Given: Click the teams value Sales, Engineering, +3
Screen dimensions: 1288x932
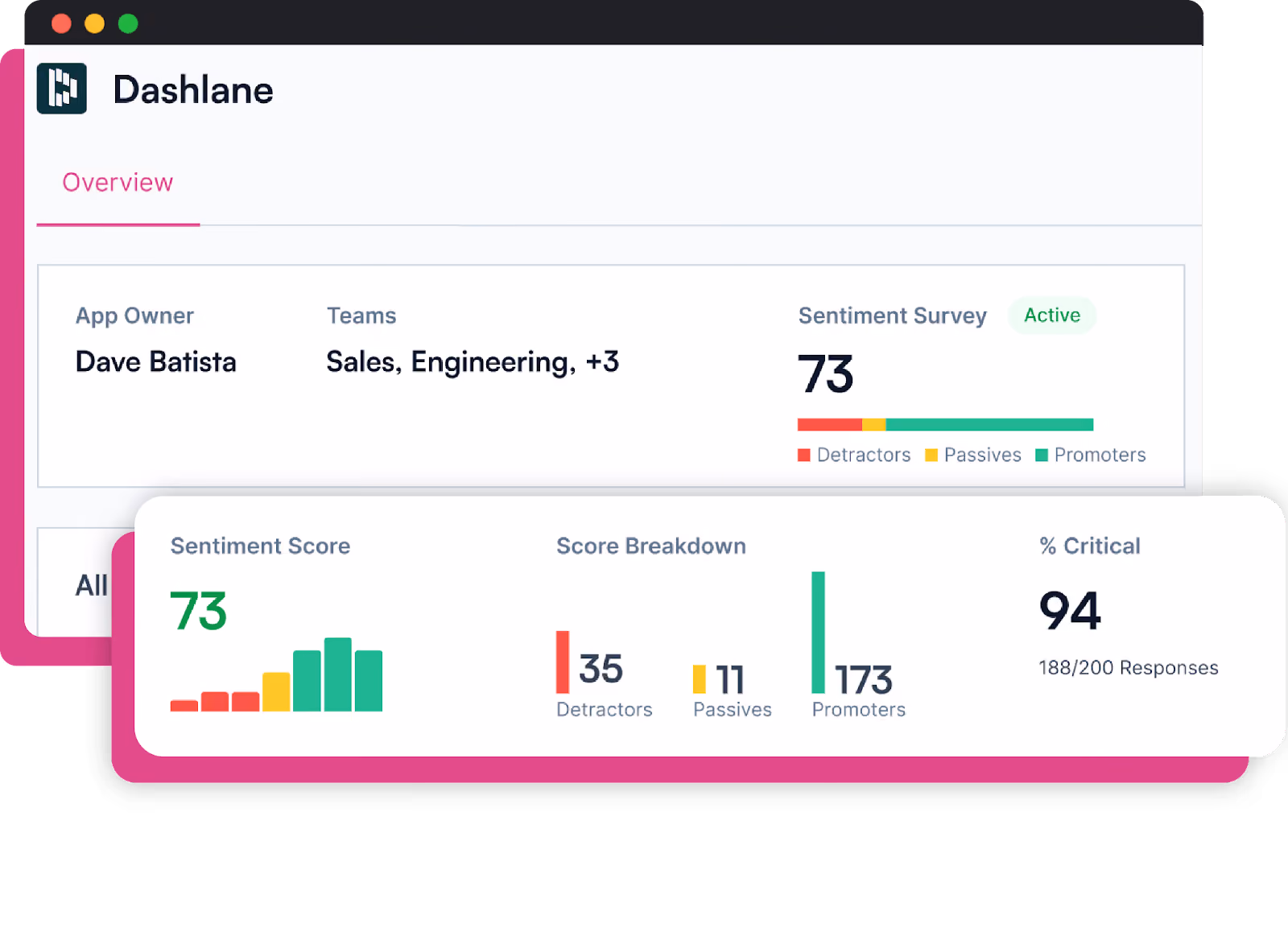Looking at the screenshot, I should 473,362.
